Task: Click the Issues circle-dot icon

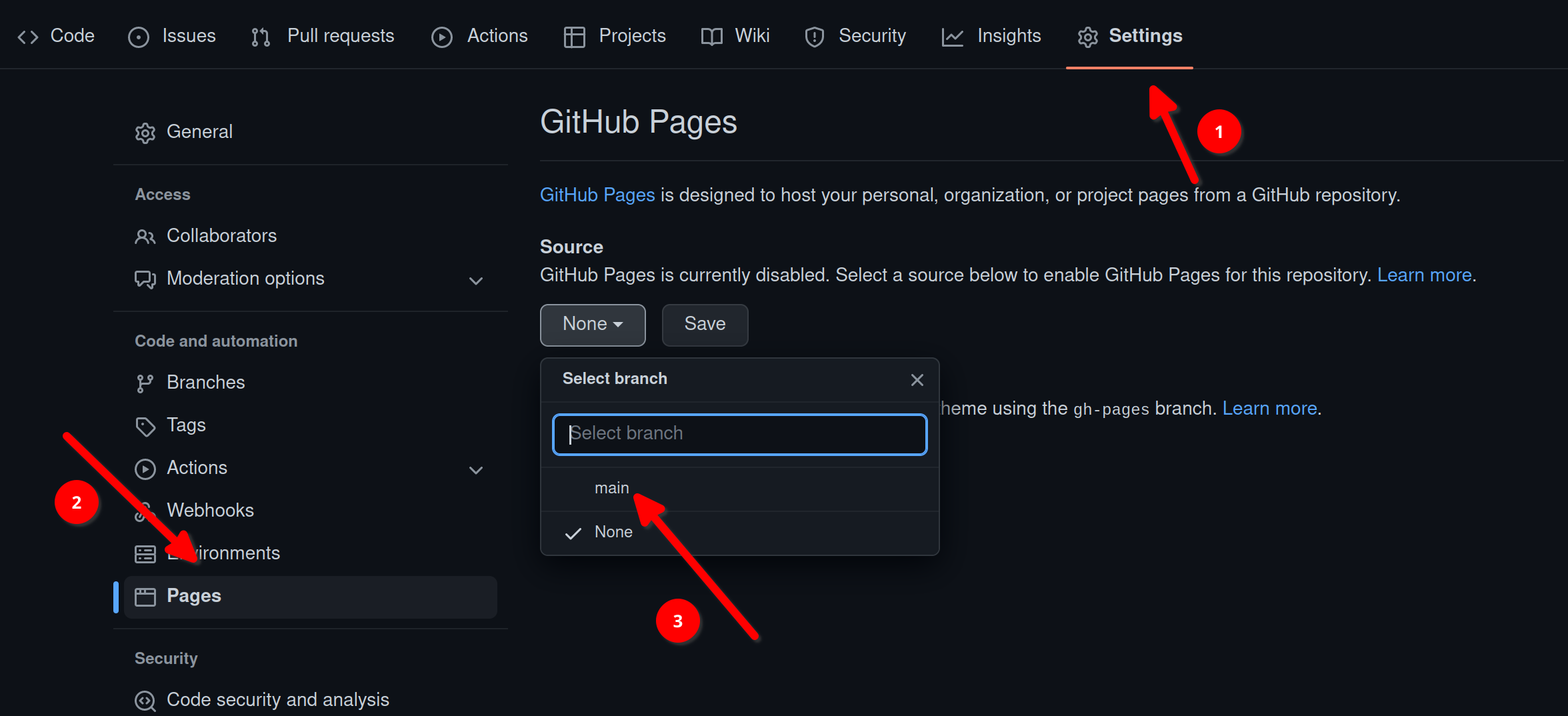Action: click(139, 37)
